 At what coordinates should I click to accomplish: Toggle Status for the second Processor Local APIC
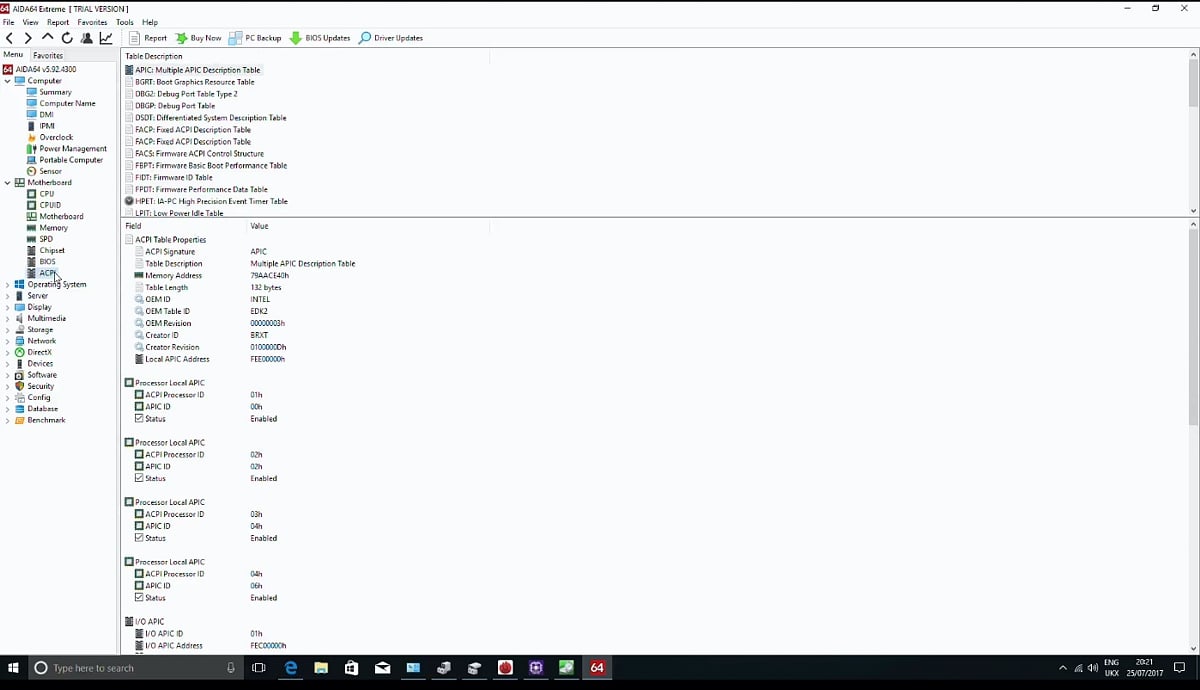pos(140,478)
